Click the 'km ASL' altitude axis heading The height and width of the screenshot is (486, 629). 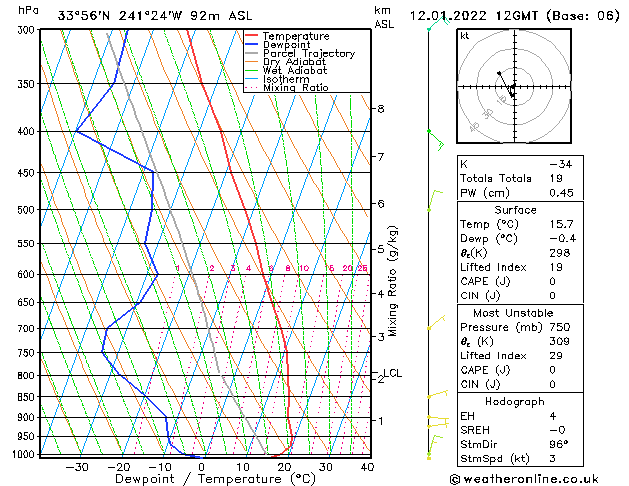384,17
